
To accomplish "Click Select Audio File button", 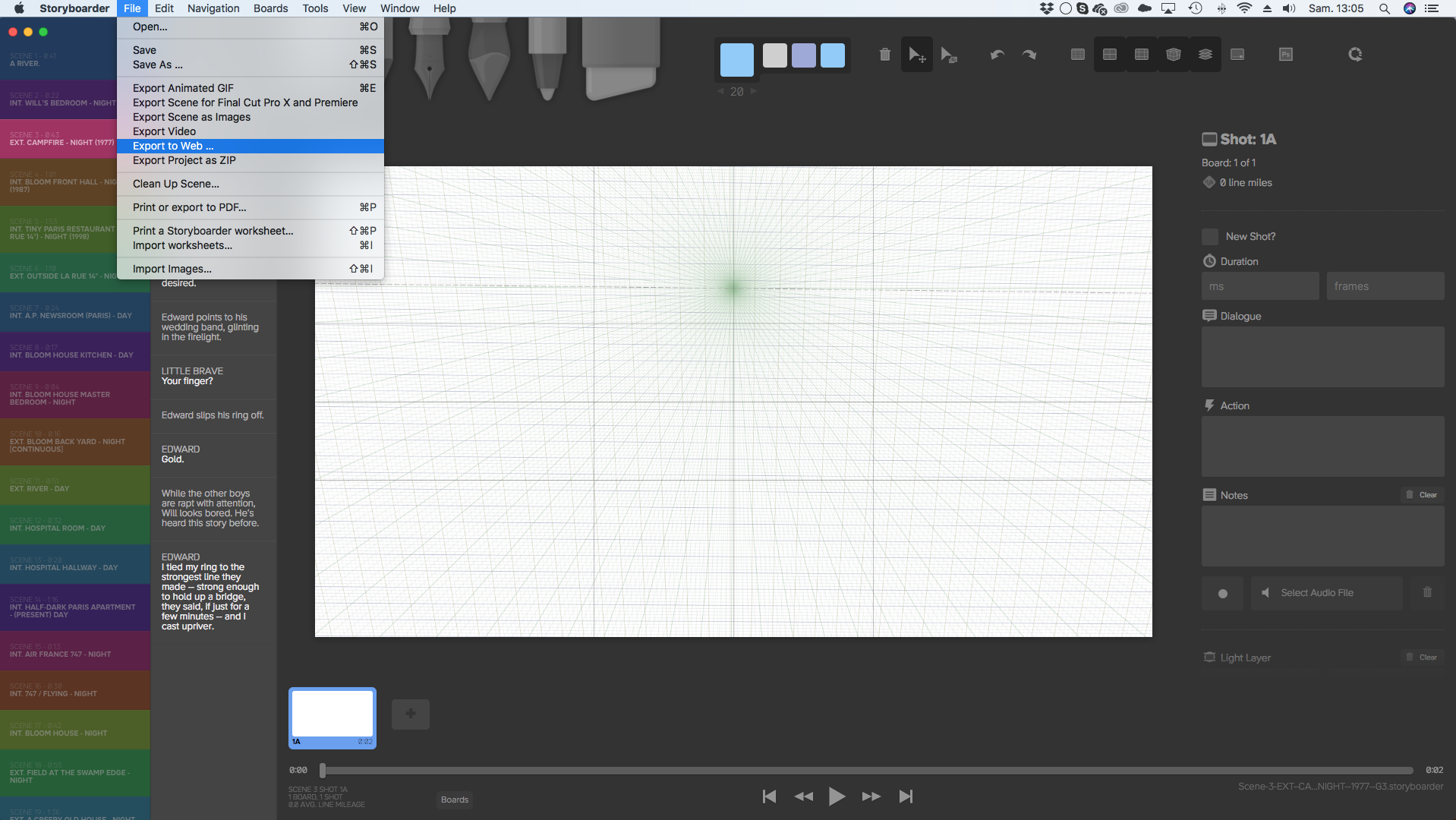I will point(1326,593).
